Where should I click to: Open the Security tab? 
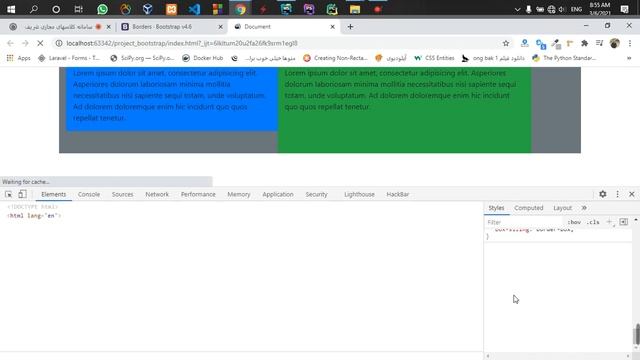[x=316, y=194]
